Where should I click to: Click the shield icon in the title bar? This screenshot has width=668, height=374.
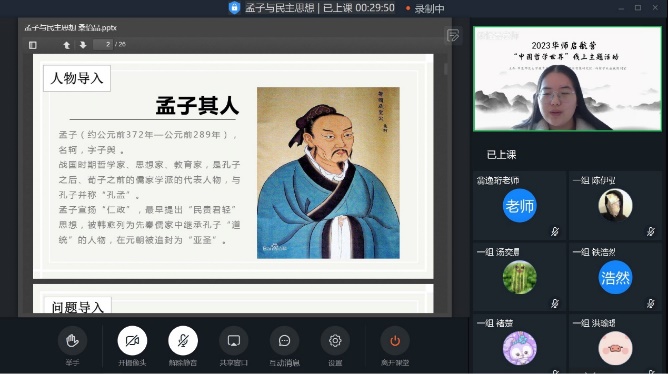click(x=234, y=8)
